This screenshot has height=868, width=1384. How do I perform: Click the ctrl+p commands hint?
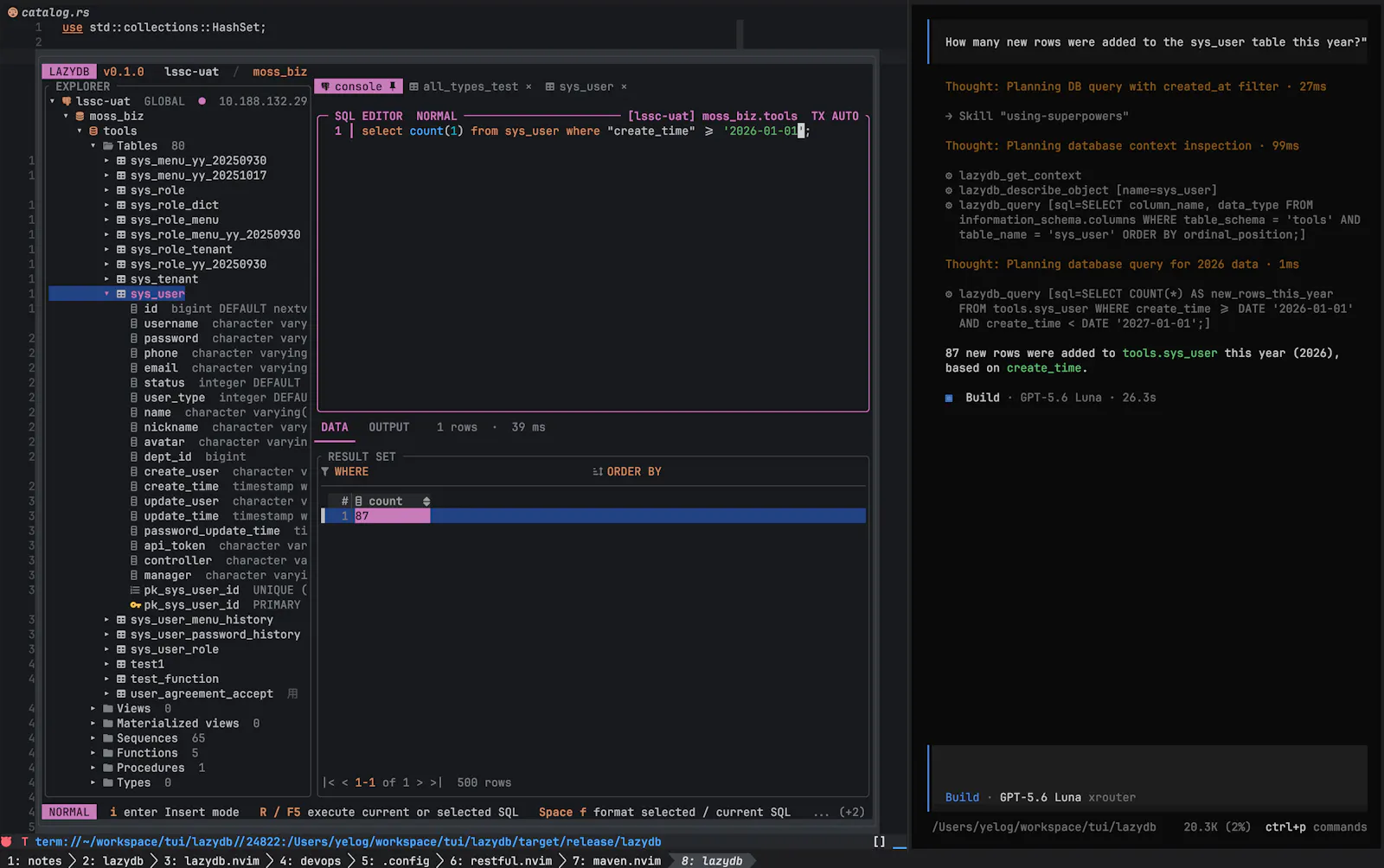(x=1316, y=827)
